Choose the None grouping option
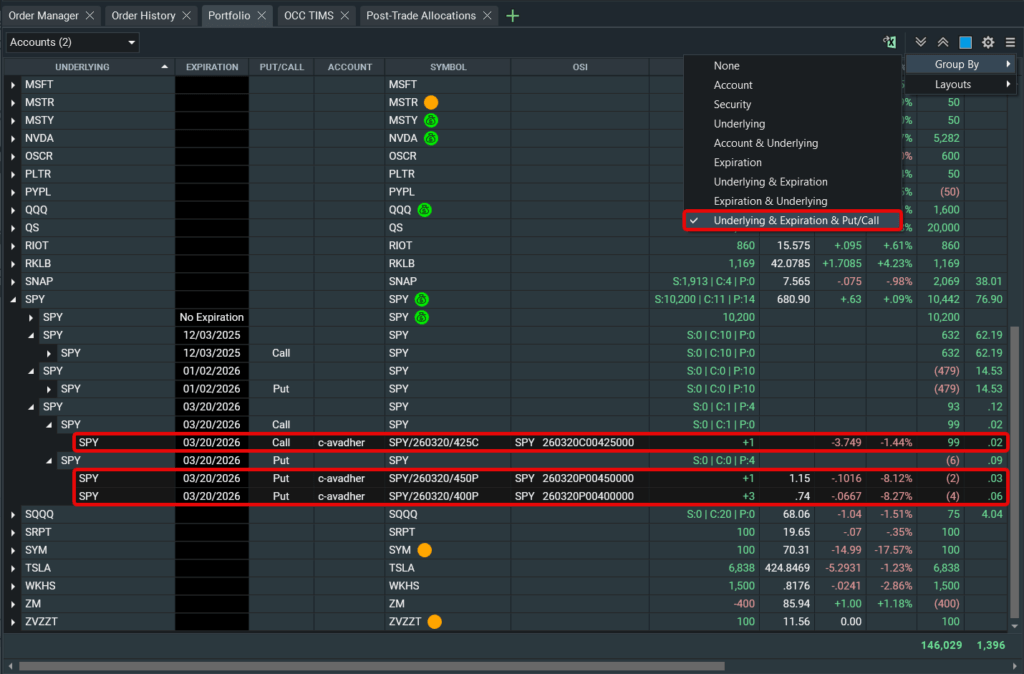 pyautogui.click(x=727, y=66)
